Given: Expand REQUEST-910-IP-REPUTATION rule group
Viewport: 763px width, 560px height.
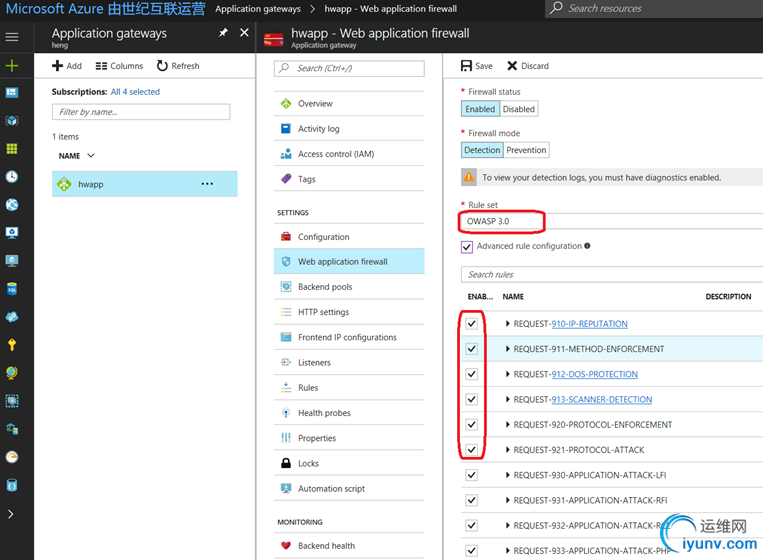Looking at the screenshot, I should point(508,324).
